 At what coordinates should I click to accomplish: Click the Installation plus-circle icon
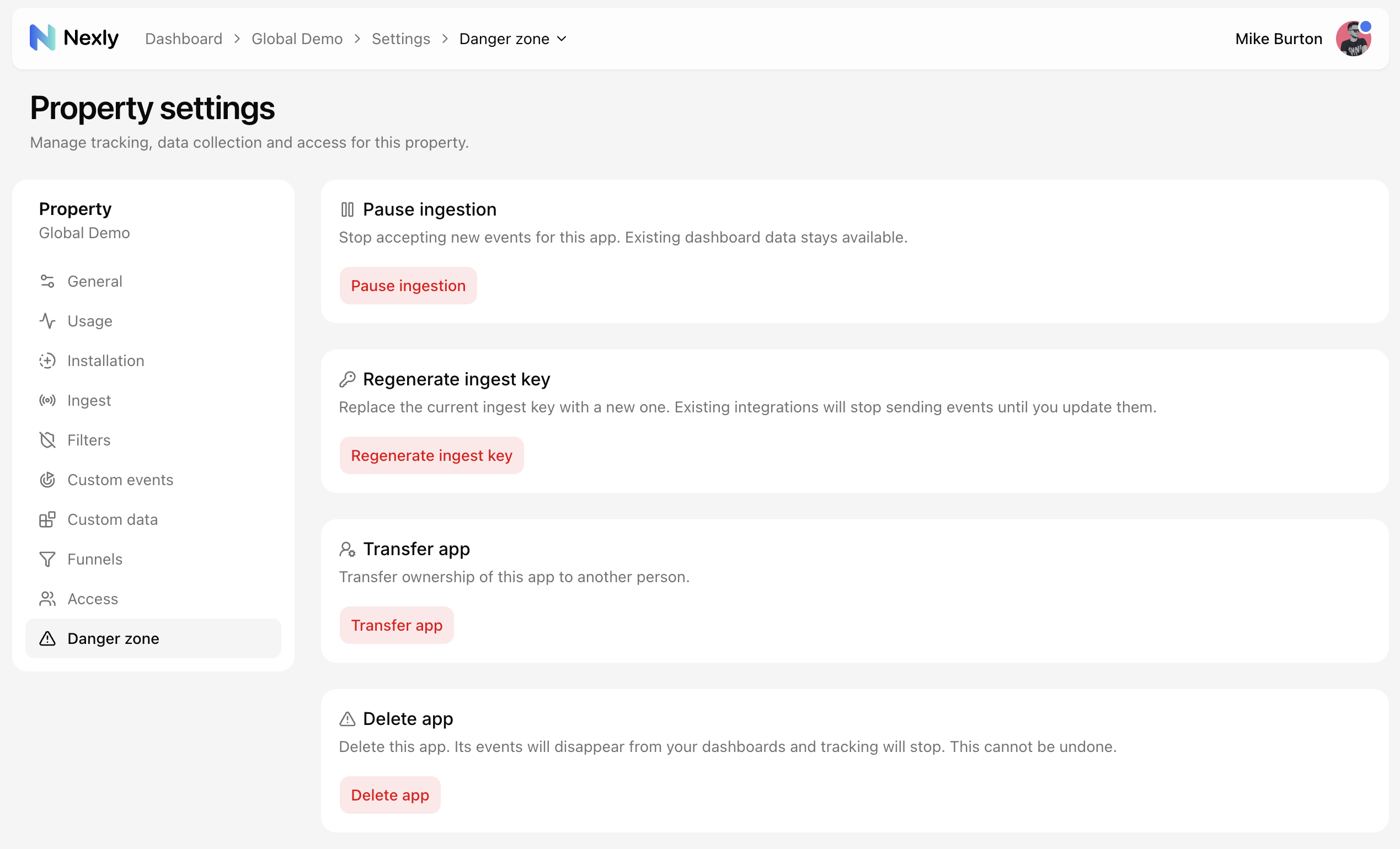47,361
